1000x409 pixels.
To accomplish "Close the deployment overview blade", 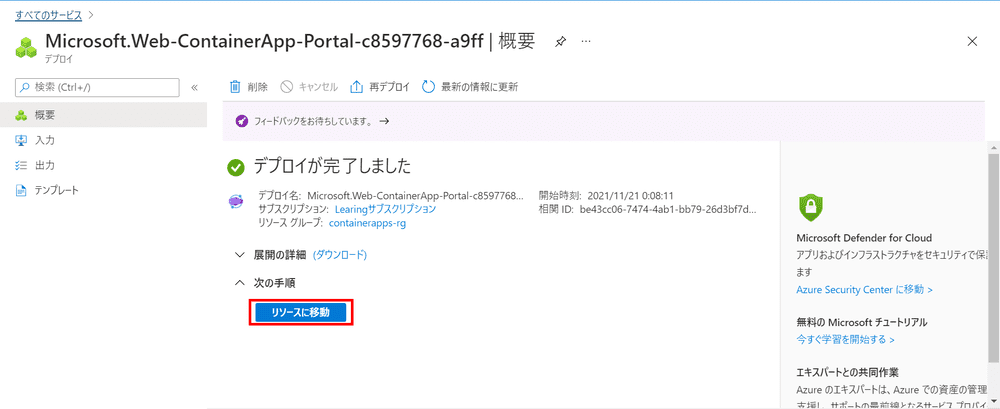I will coord(973,41).
